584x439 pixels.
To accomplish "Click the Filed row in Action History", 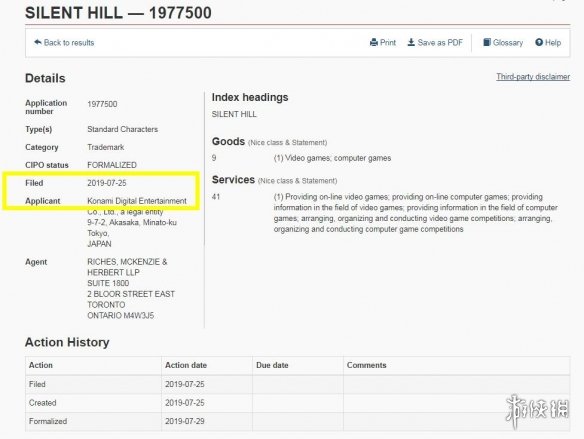I will click(298, 384).
